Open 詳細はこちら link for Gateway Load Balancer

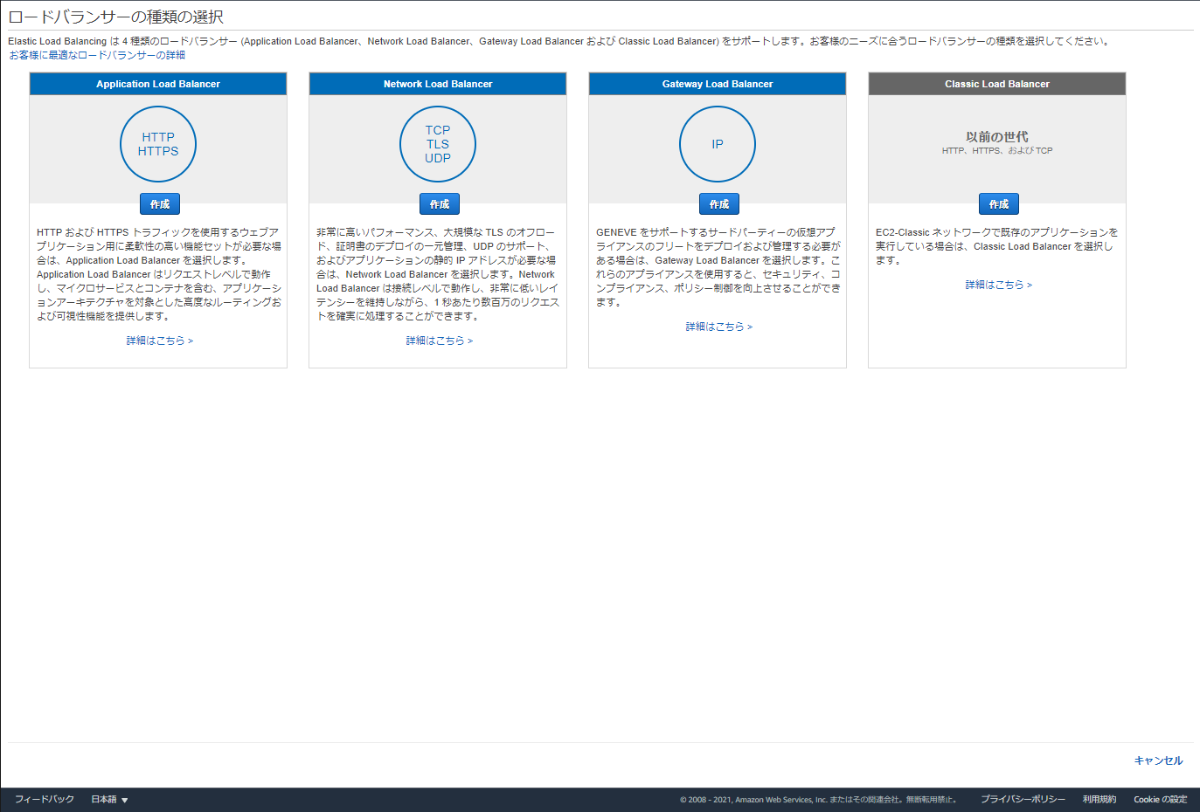click(719, 327)
